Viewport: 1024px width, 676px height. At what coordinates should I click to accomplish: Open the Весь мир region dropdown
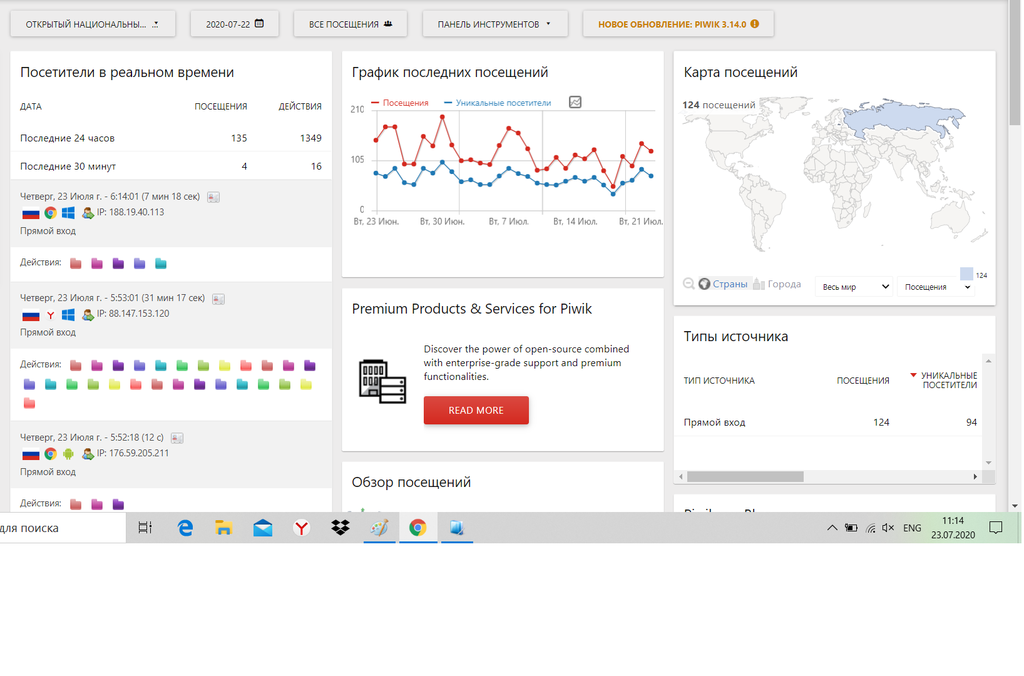click(x=855, y=287)
